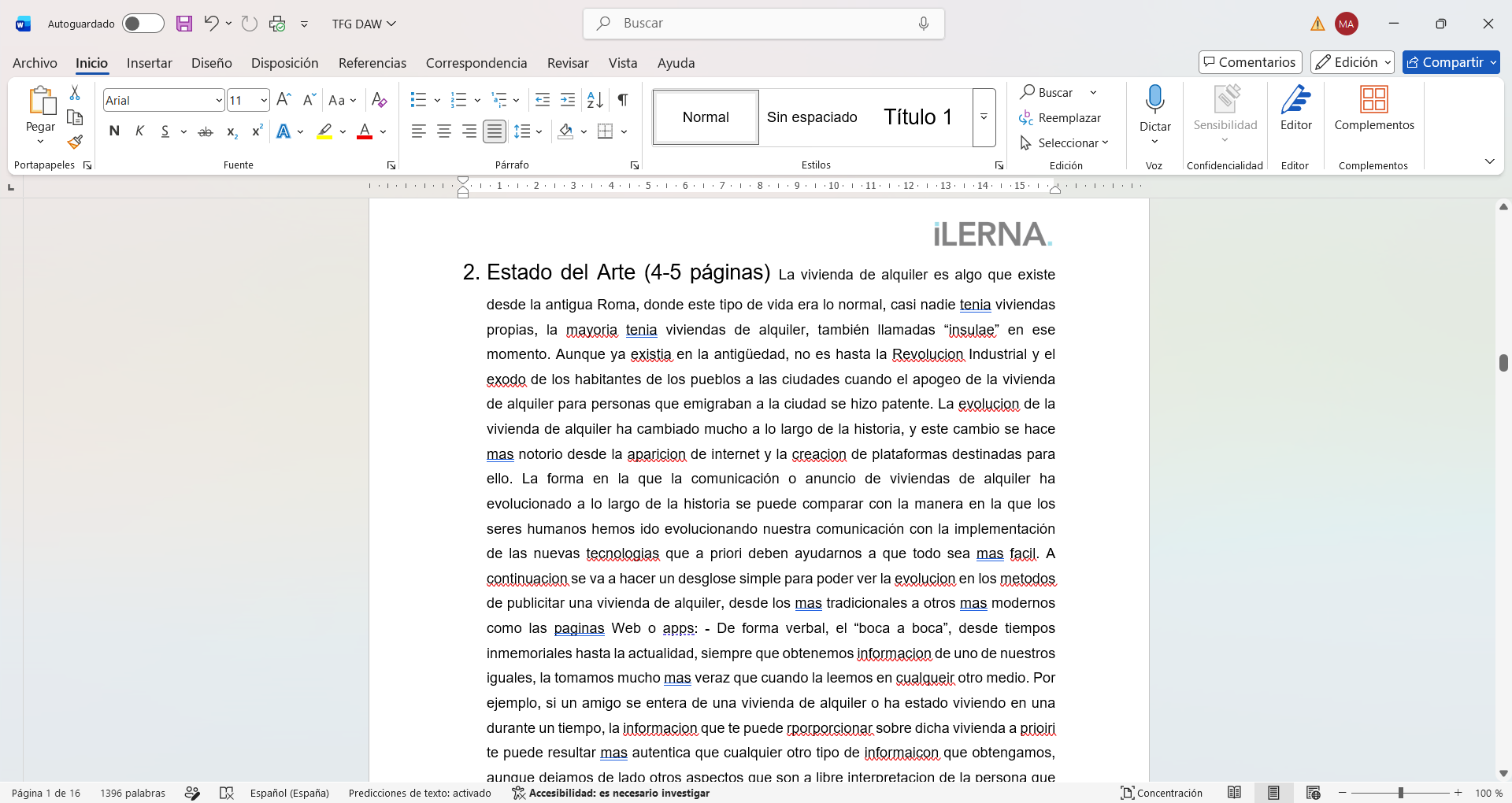Toggle the Autoguardado switch
The width and height of the screenshot is (1512, 803).
[143, 24]
